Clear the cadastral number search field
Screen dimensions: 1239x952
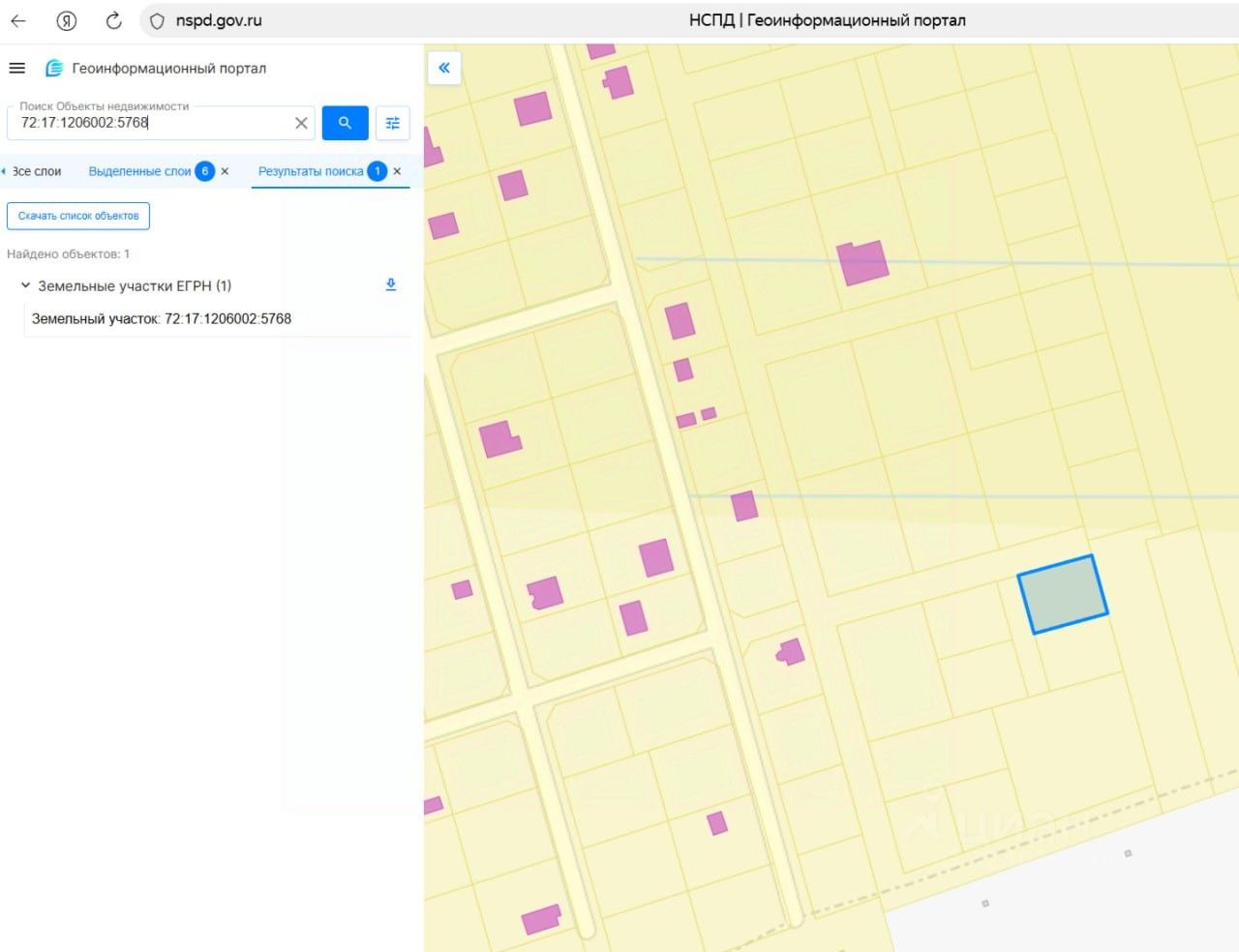tap(301, 123)
